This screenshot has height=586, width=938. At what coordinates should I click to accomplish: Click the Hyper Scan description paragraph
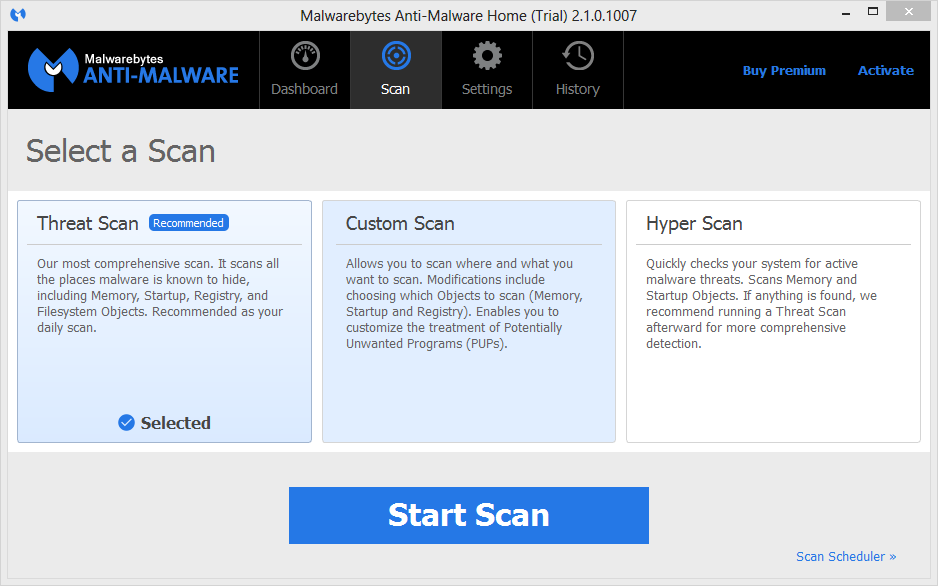pyautogui.click(x=762, y=304)
